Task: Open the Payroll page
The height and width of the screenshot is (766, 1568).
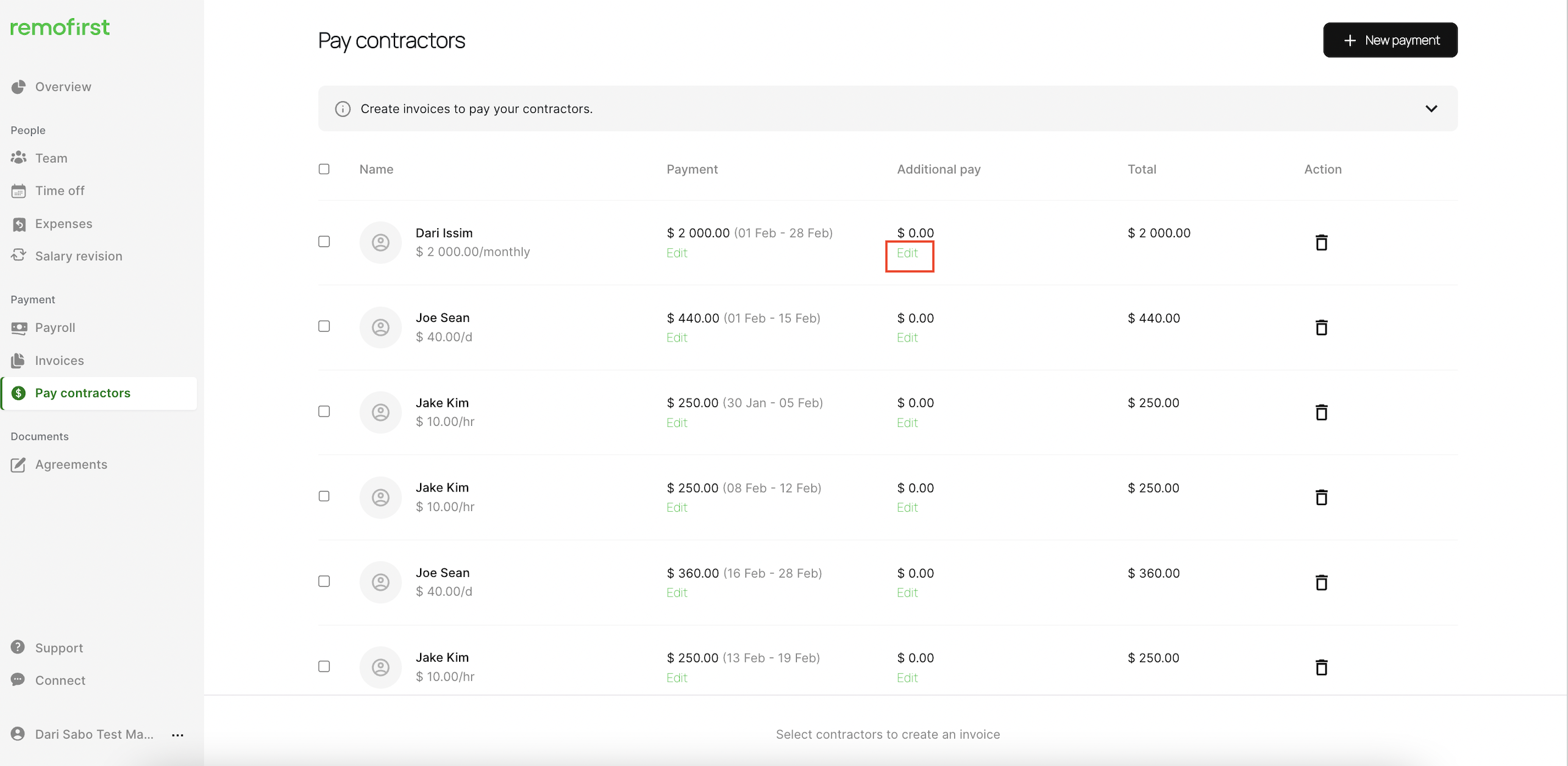Action: pyautogui.click(x=55, y=328)
